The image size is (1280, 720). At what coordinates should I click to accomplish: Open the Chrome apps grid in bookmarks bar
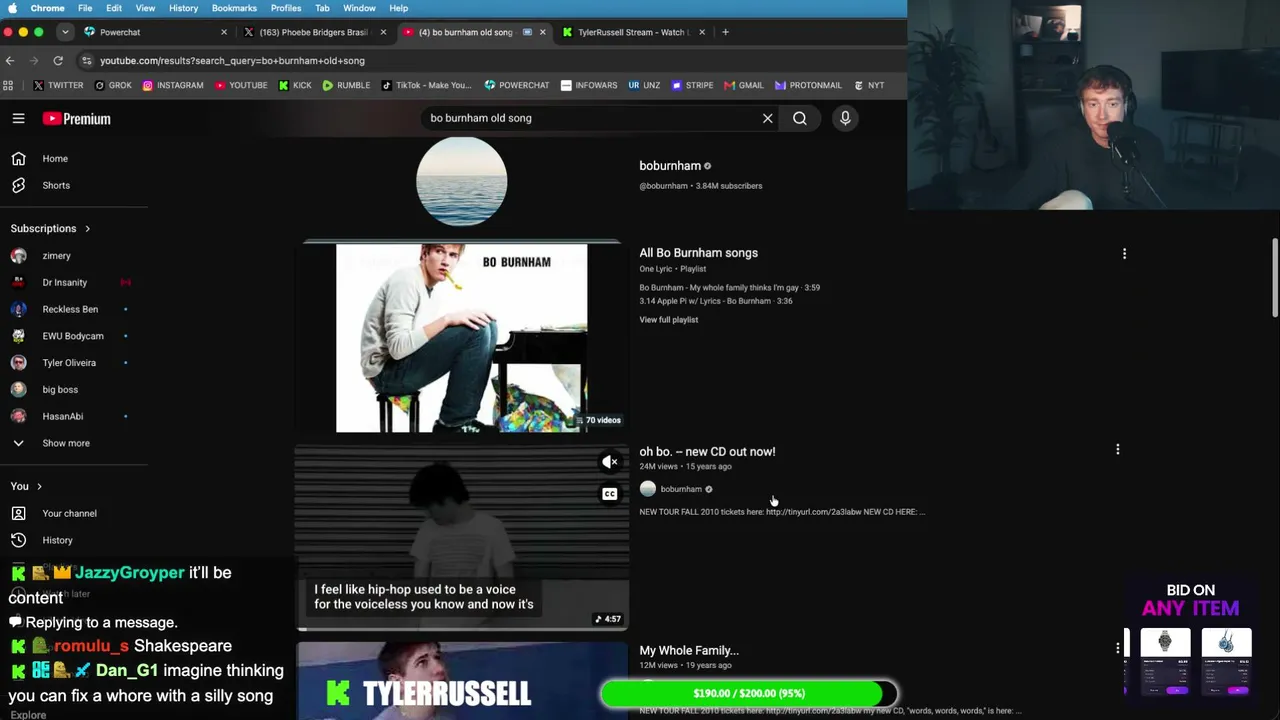(x=9, y=85)
